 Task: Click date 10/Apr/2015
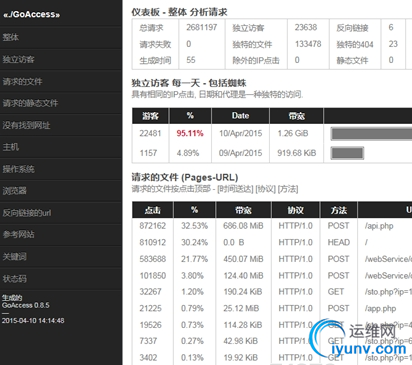pyautogui.click(x=240, y=133)
